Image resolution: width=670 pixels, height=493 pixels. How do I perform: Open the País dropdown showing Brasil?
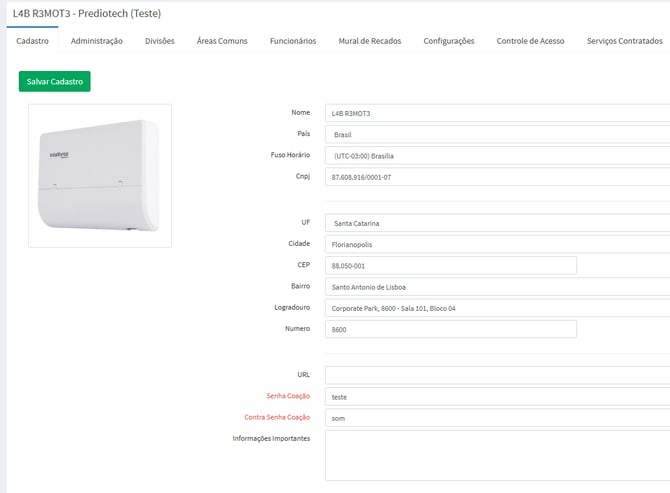pyautogui.click(x=497, y=134)
